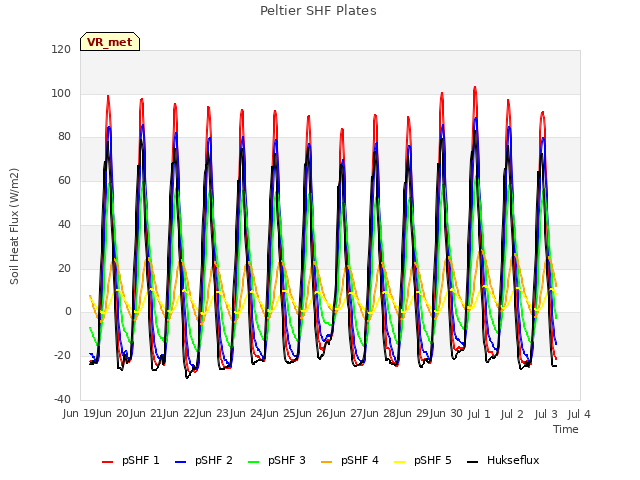Click the Soil Heat Flux y-axis title
This screenshot has width=640, height=480.
[x=14, y=226]
